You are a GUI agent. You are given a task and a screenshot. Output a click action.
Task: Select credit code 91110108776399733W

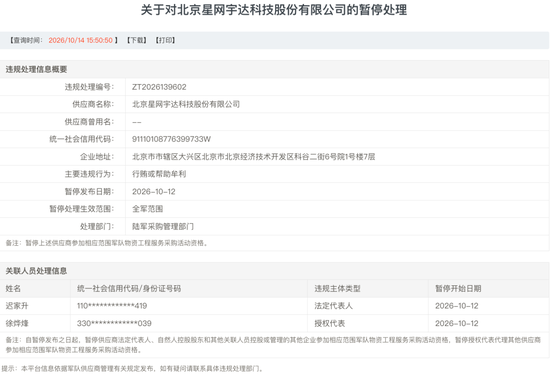(171, 139)
